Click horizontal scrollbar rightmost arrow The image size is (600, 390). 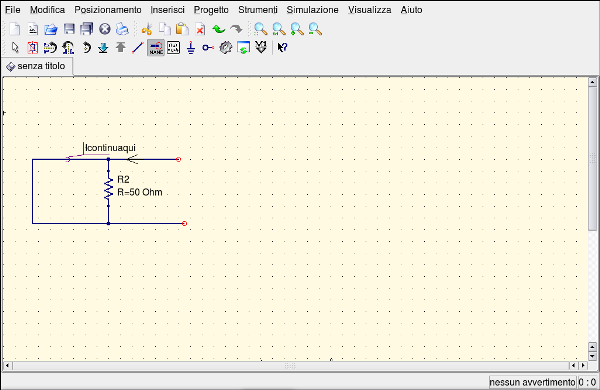tap(583, 366)
